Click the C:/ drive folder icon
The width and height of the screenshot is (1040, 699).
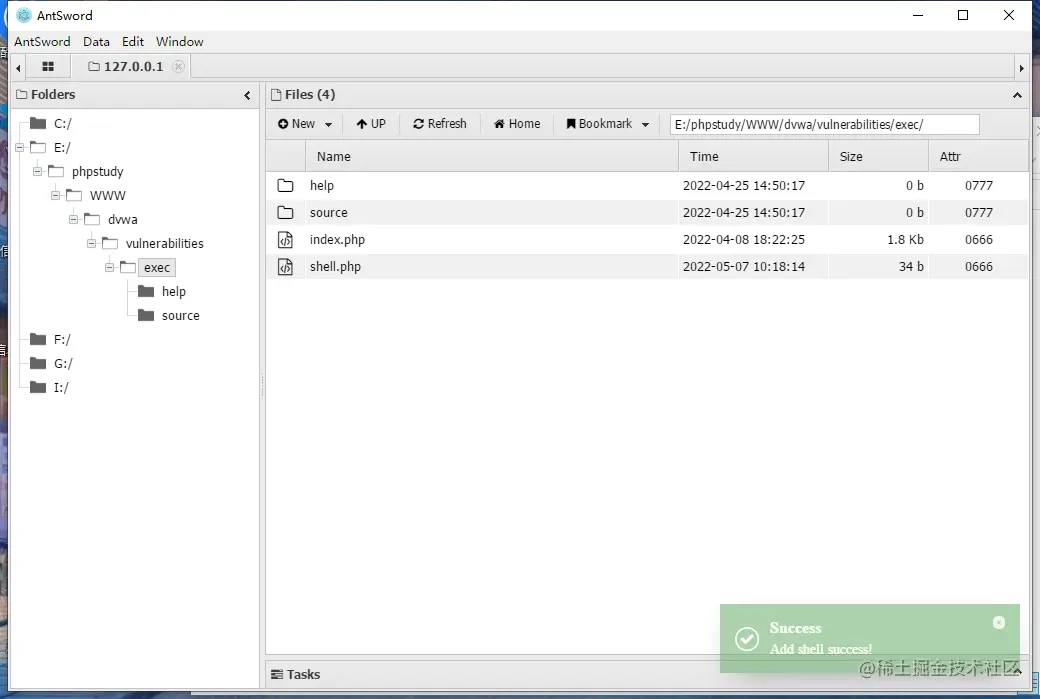pyautogui.click(x=38, y=123)
